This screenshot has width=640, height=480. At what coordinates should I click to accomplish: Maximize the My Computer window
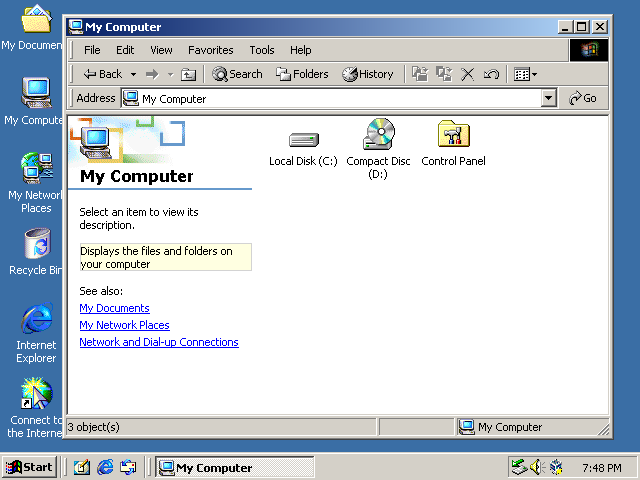(581, 27)
